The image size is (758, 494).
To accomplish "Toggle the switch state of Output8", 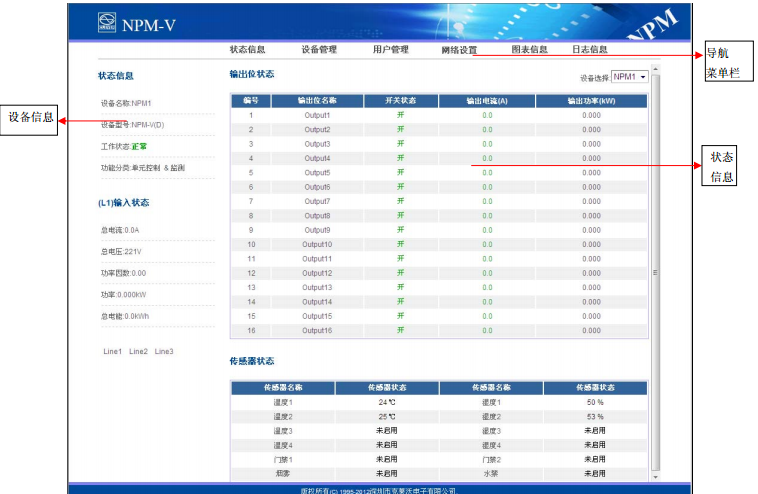I will click(401, 216).
